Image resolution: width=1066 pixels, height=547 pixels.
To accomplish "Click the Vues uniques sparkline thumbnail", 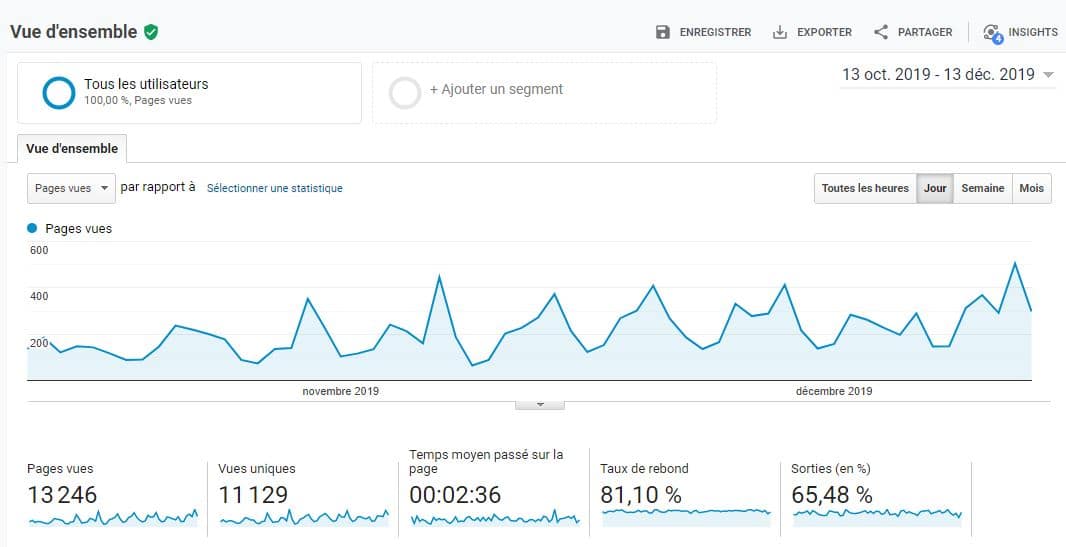I will tap(305, 518).
